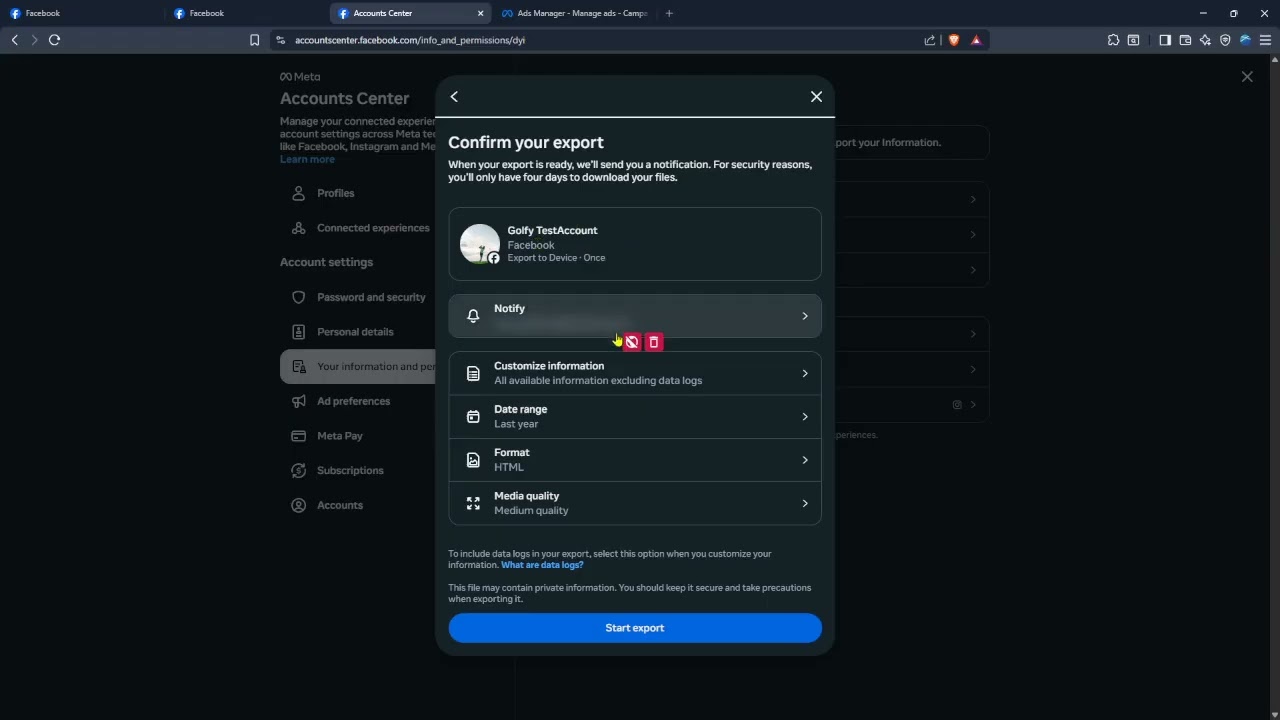1280x720 pixels.
Task: Expand the Media quality chevron
Action: click(805, 503)
